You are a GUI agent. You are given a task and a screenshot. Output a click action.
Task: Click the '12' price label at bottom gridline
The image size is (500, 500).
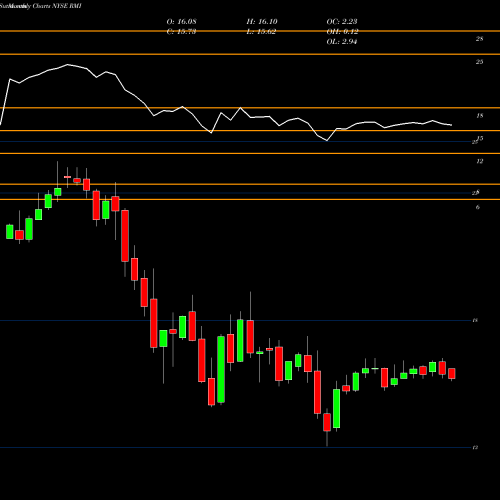point(475,447)
